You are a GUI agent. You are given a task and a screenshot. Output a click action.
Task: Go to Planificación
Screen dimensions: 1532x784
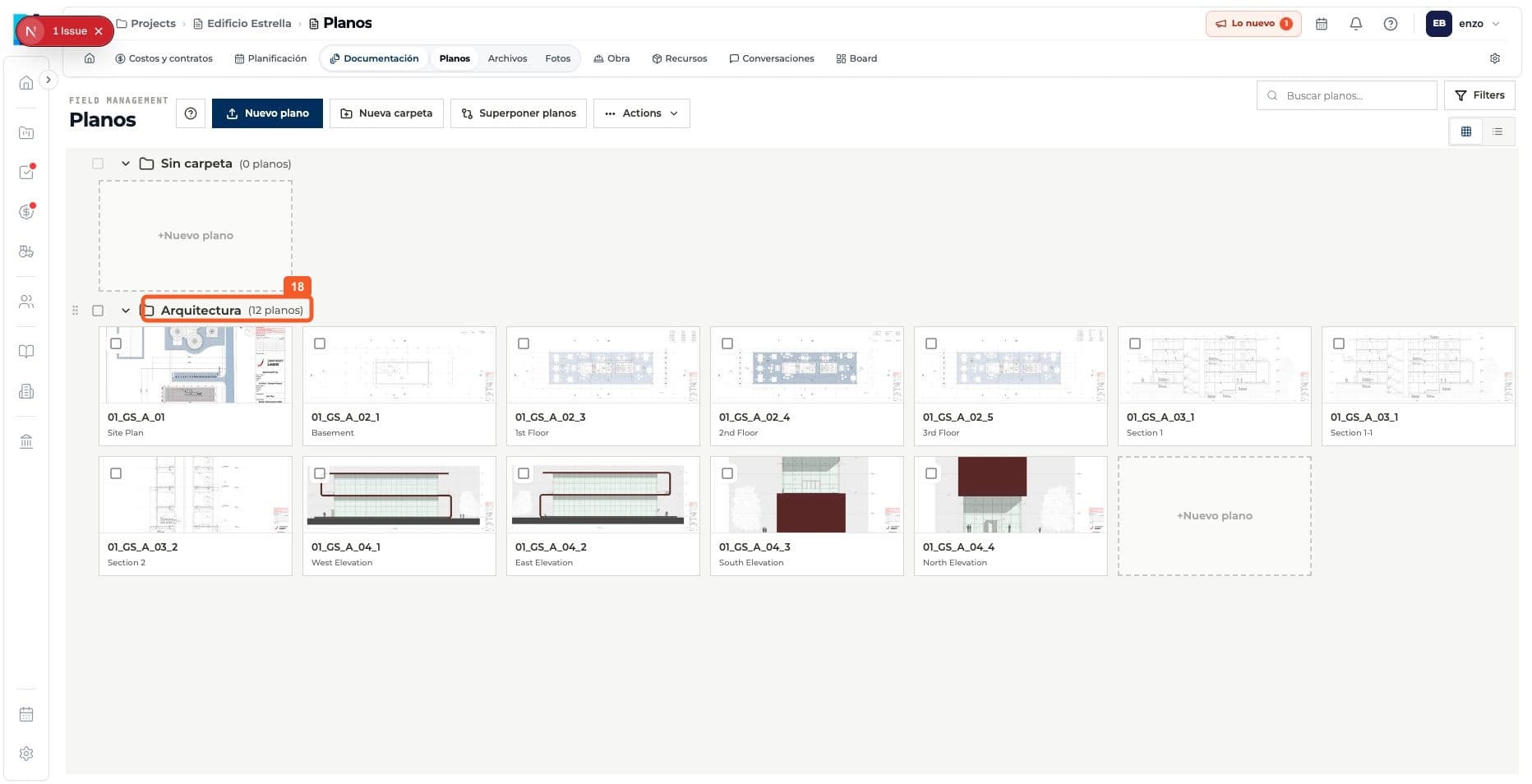point(270,58)
